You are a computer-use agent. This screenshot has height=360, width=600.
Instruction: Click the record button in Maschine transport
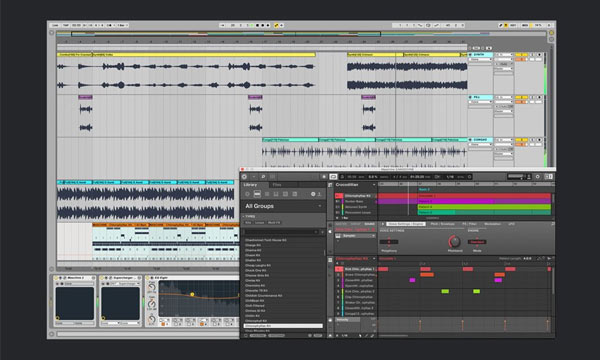coord(324,177)
